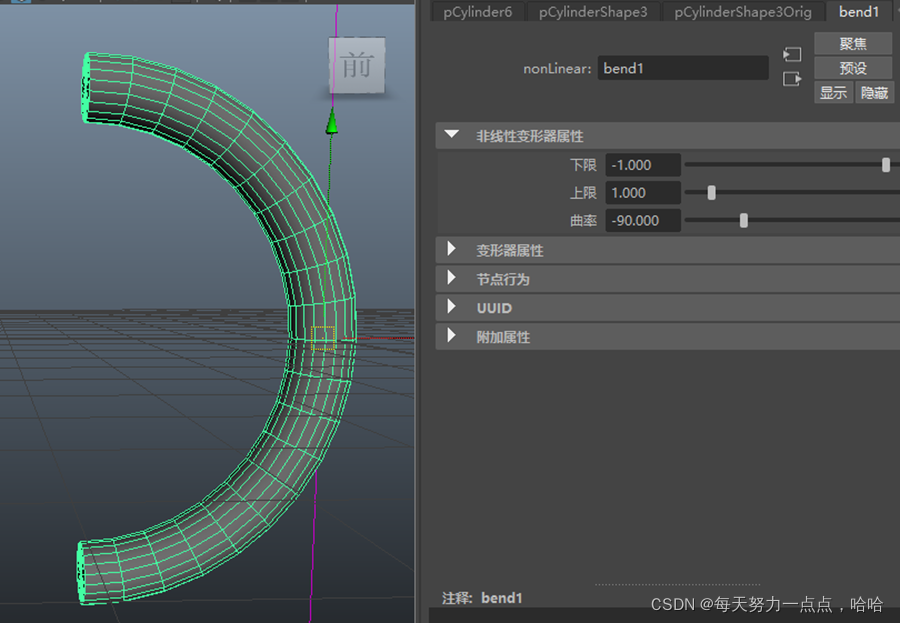The height and width of the screenshot is (623, 900).
Task: Collapse the 非线性变形器属性 section
Action: click(452, 136)
